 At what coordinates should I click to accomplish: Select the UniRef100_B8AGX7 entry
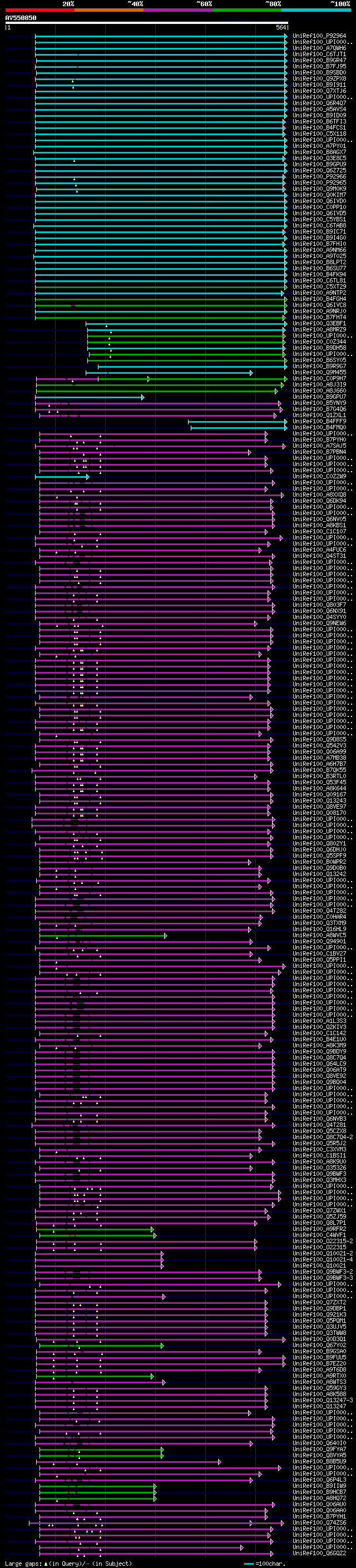tap(319, 152)
